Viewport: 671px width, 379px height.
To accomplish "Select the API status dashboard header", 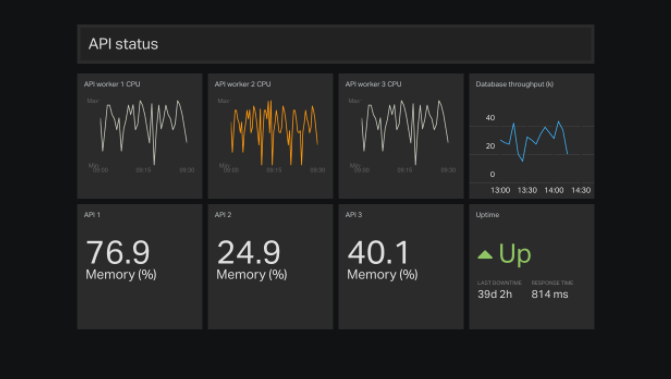I will [336, 44].
